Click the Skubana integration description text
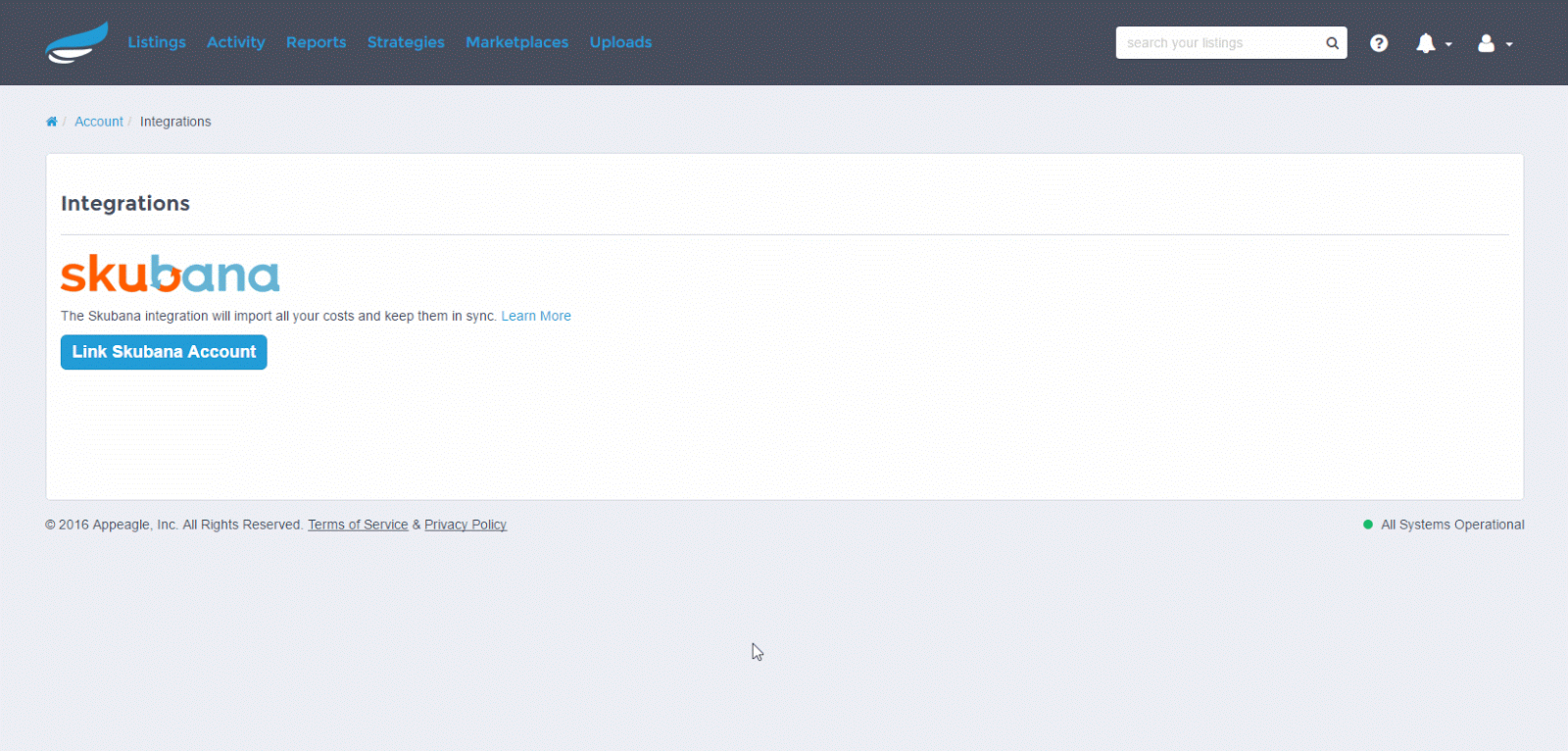 click(278, 316)
